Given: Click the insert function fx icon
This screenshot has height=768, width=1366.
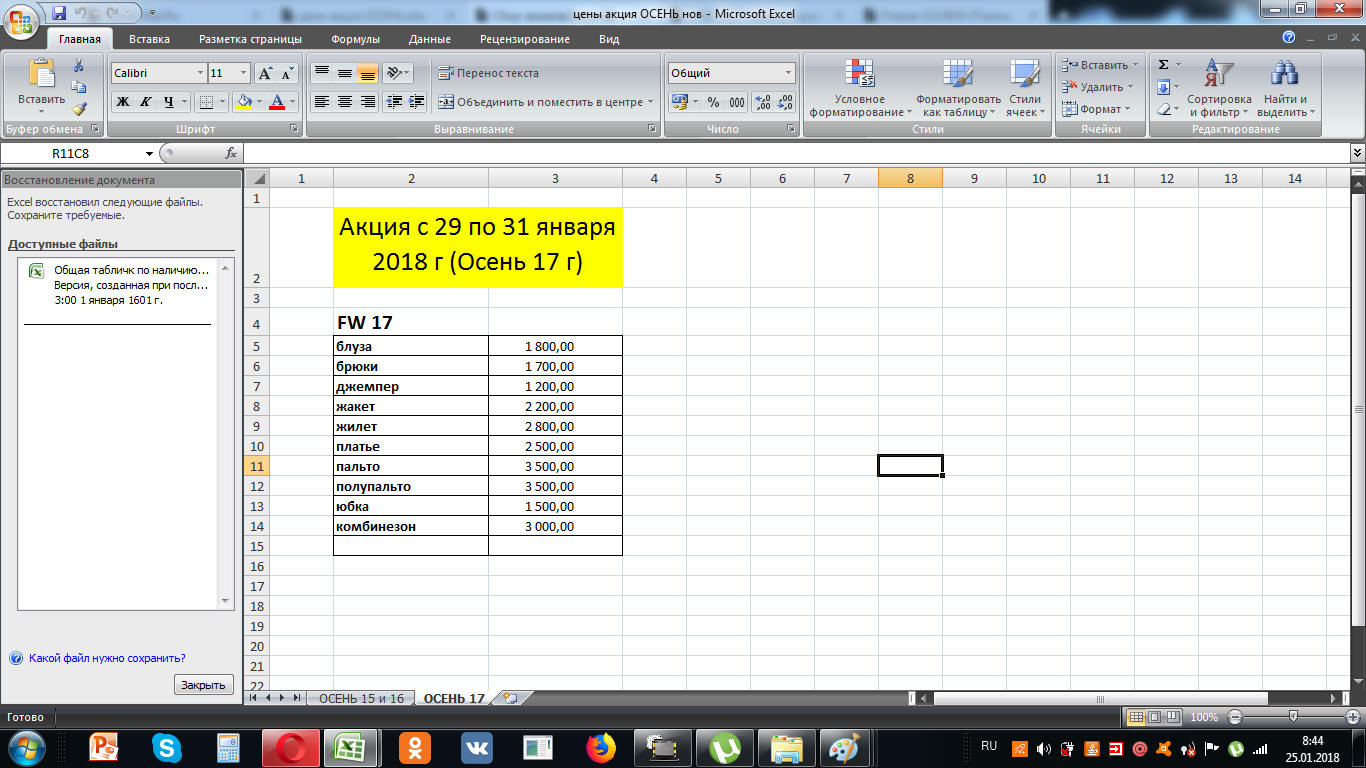Looking at the screenshot, I should coord(230,153).
